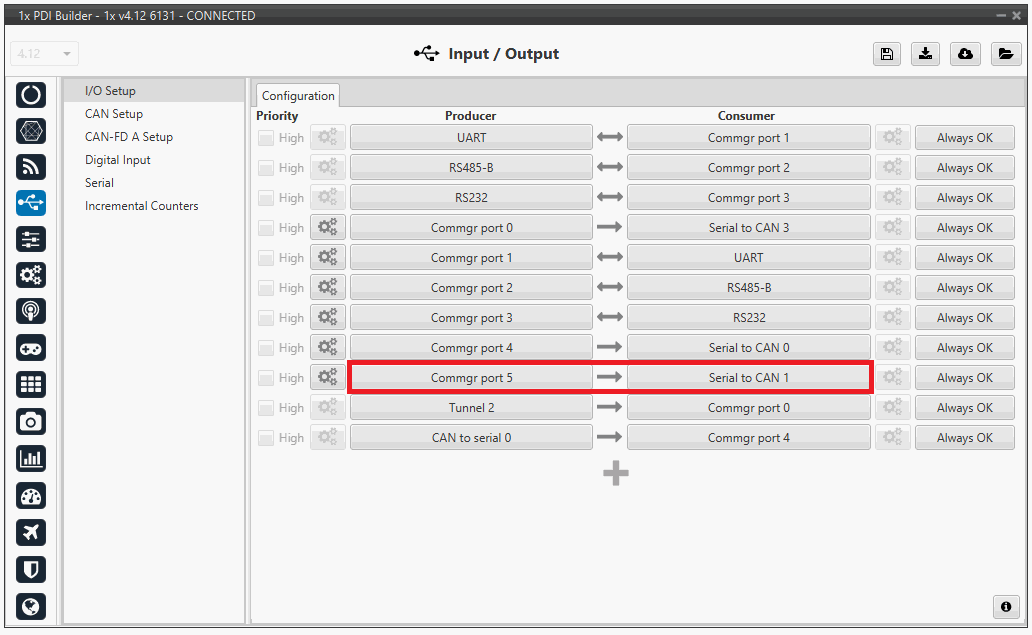
Task: Open the CAN to serial 0 producer selector
Action: pos(471,438)
